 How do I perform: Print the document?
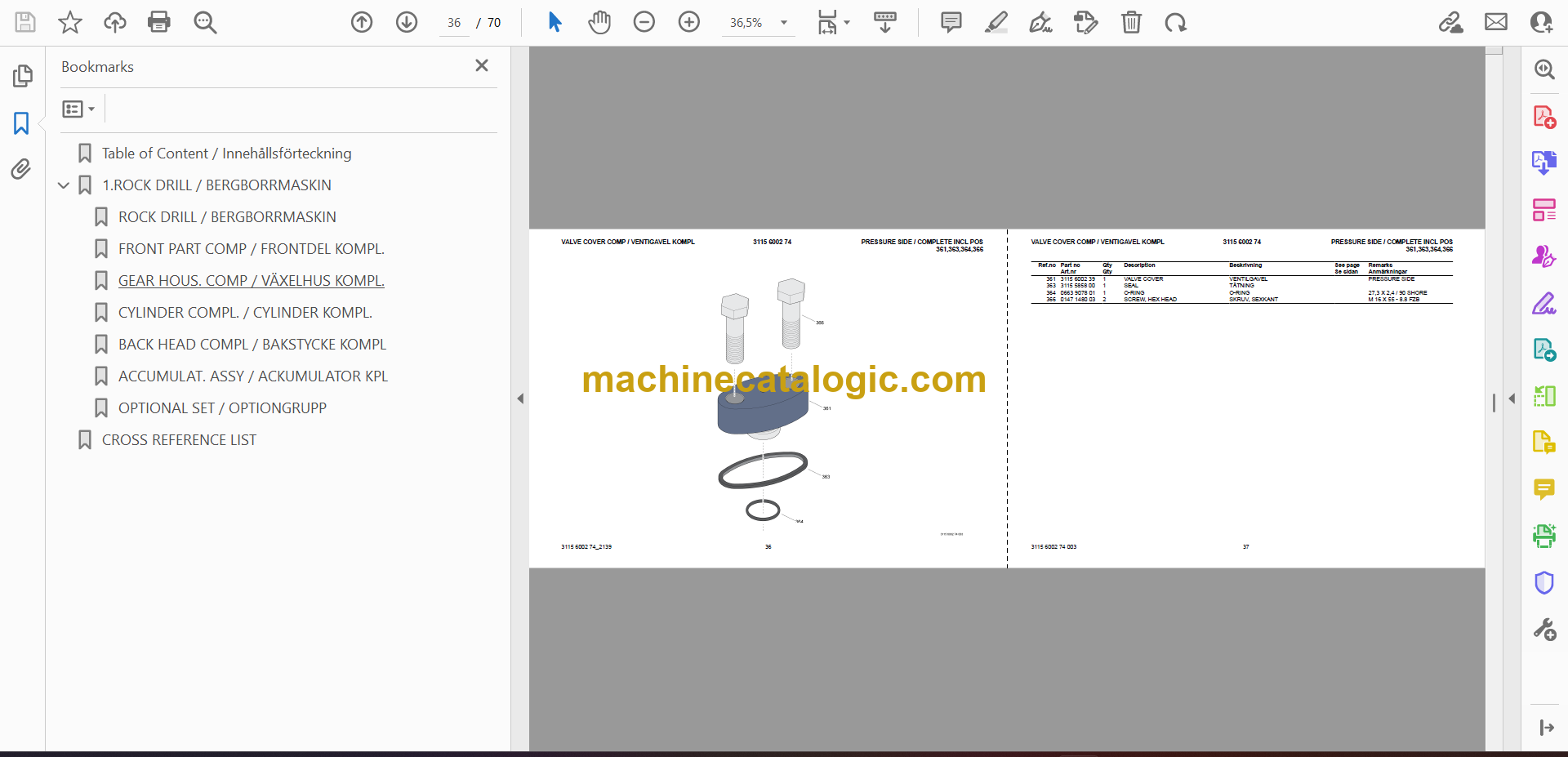tap(159, 22)
